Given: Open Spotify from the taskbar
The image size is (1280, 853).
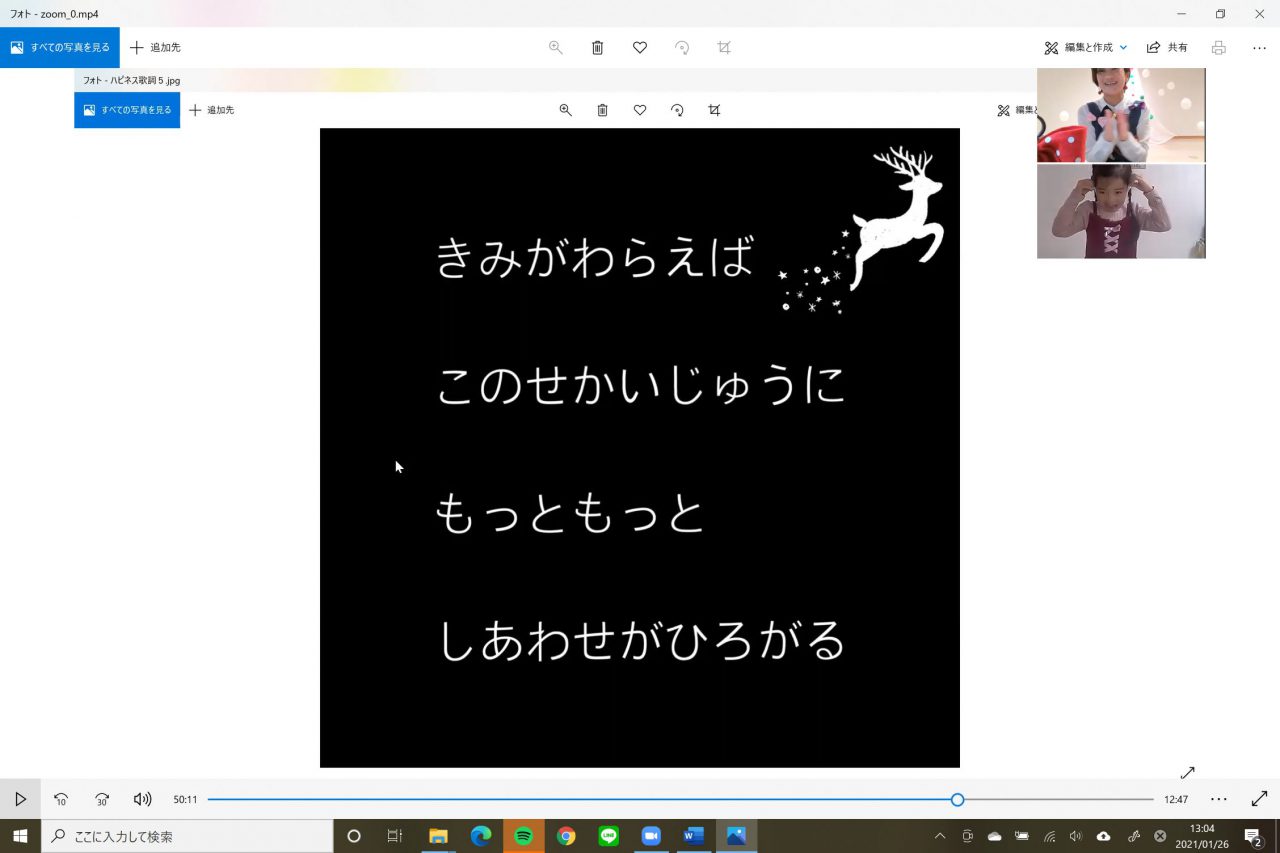Looking at the screenshot, I should [523, 836].
